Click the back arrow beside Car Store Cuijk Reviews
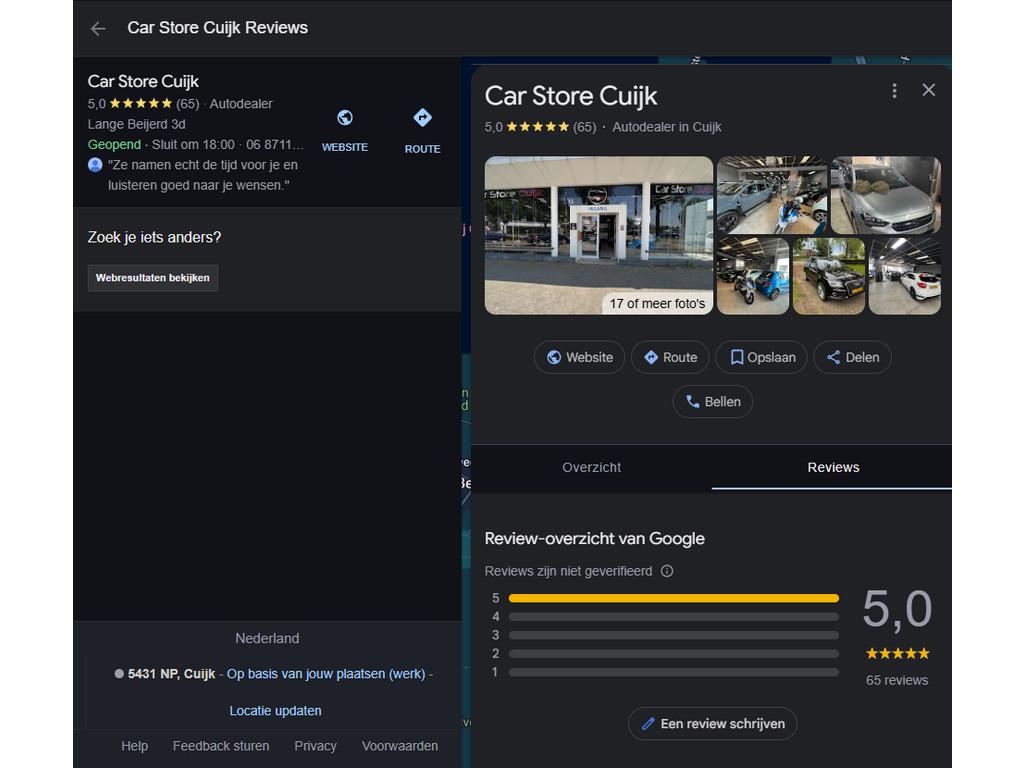 pyautogui.click(x=98, y=28)
